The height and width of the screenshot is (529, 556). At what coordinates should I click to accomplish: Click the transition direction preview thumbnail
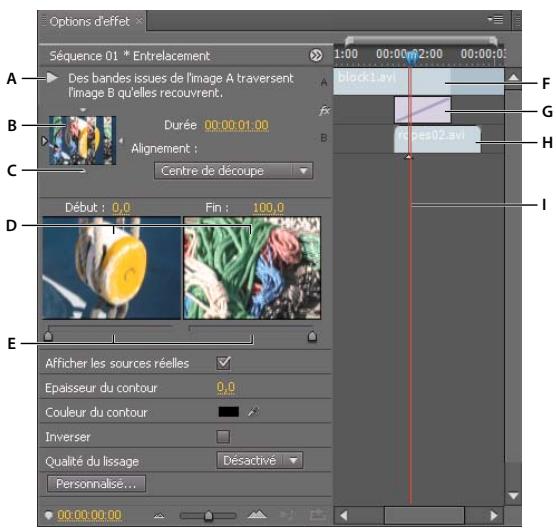[82, 140]
